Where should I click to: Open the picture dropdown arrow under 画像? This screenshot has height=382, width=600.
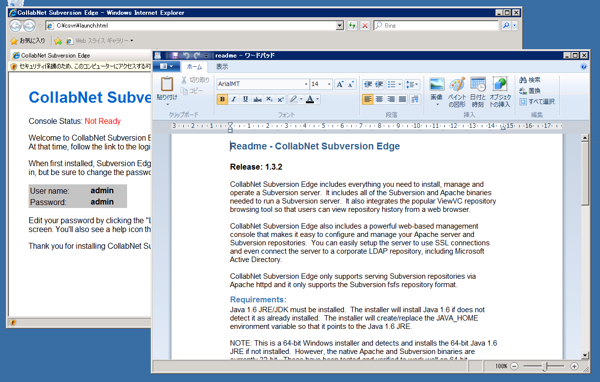click(437, 104)
